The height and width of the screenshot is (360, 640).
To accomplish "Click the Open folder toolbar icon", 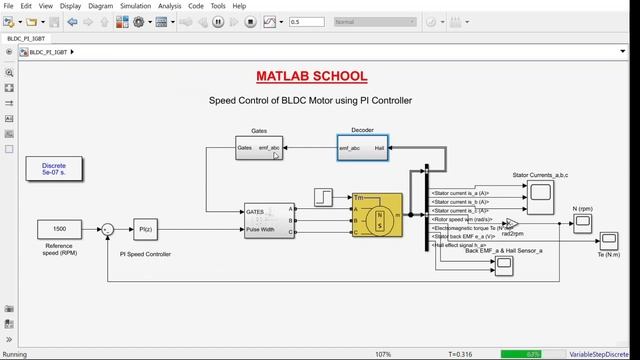I will tap(31, 22).
